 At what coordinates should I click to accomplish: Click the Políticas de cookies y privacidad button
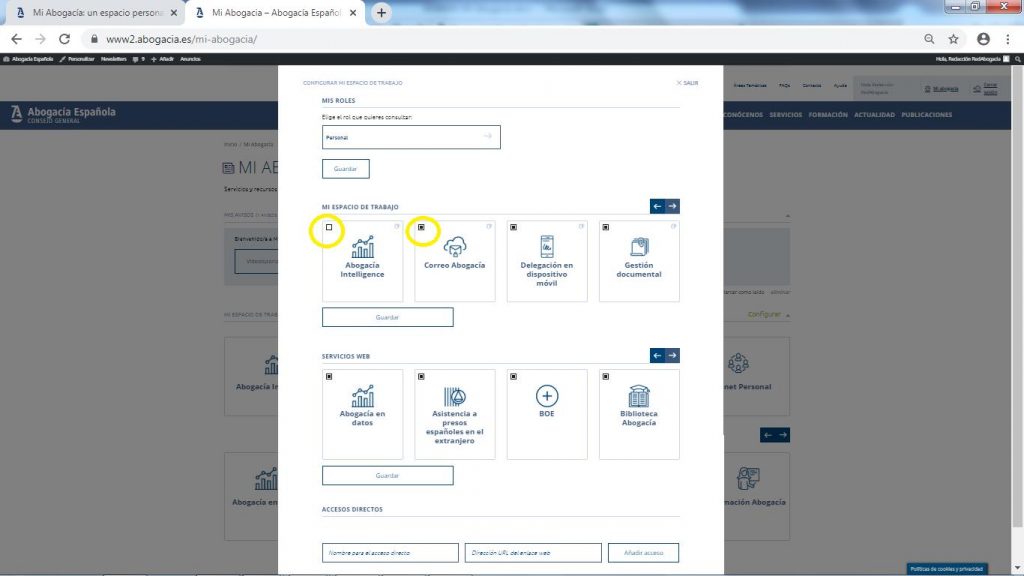click(x=946, y=569)
